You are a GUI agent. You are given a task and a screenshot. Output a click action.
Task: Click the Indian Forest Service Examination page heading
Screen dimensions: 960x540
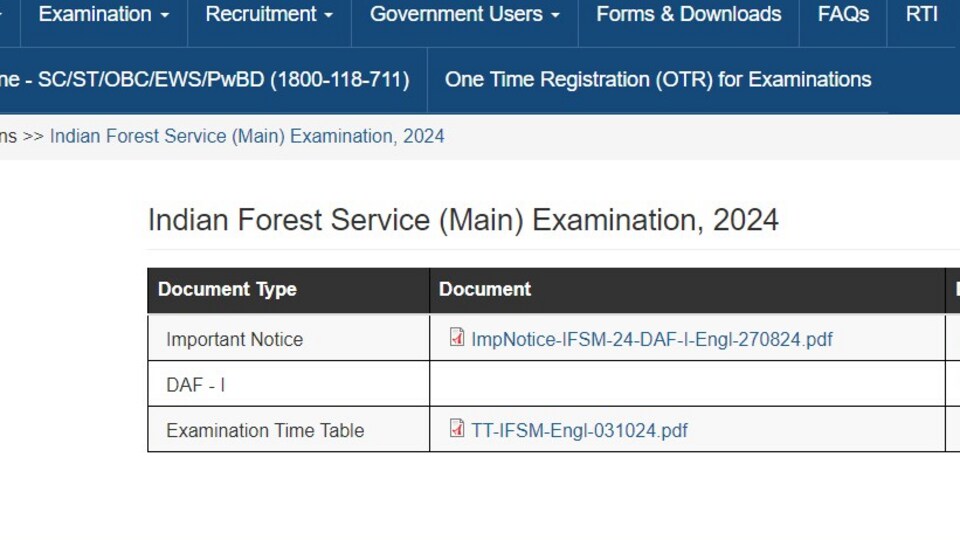coord(463,220)
